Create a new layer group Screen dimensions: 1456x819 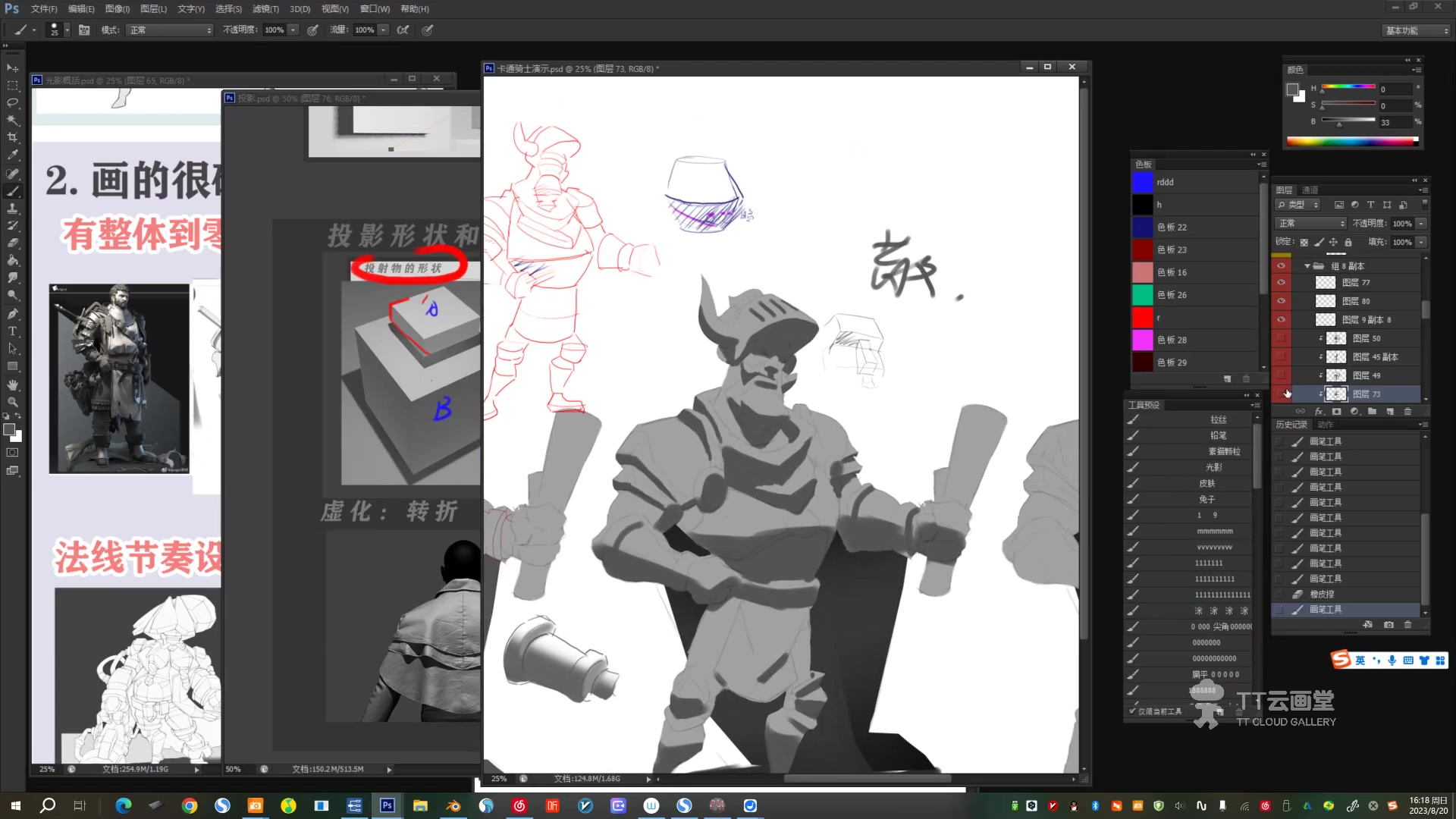click(x=1373, y=412)
